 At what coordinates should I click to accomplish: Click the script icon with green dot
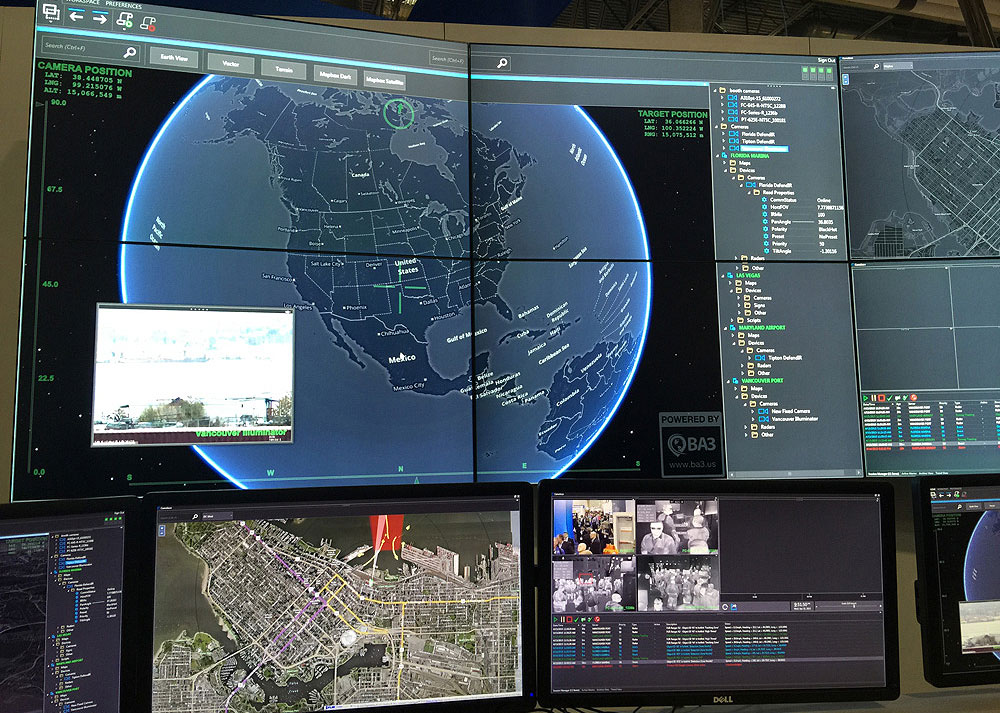124,20
